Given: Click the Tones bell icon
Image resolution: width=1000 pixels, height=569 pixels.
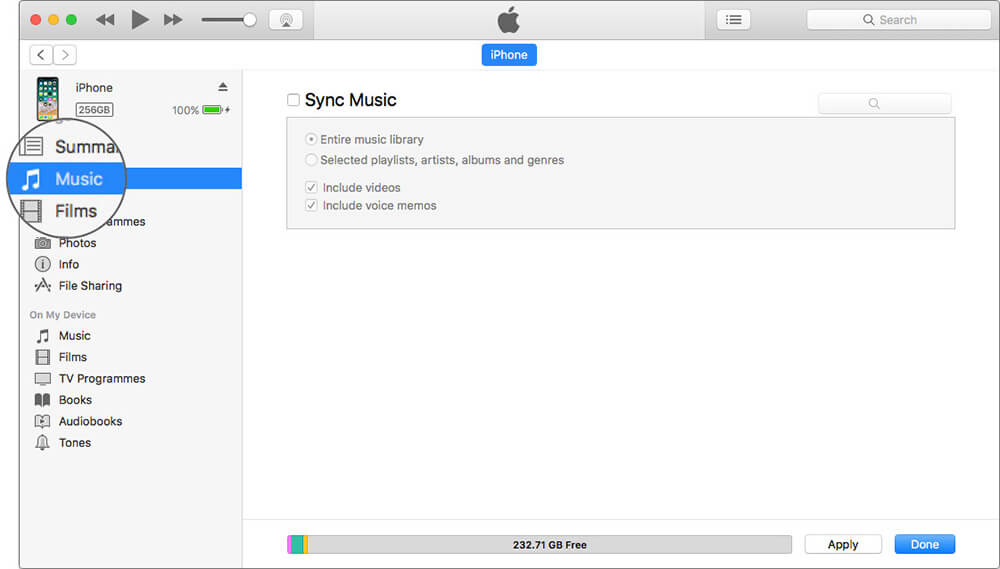Looking at the screenshot, I should point(43,443).
